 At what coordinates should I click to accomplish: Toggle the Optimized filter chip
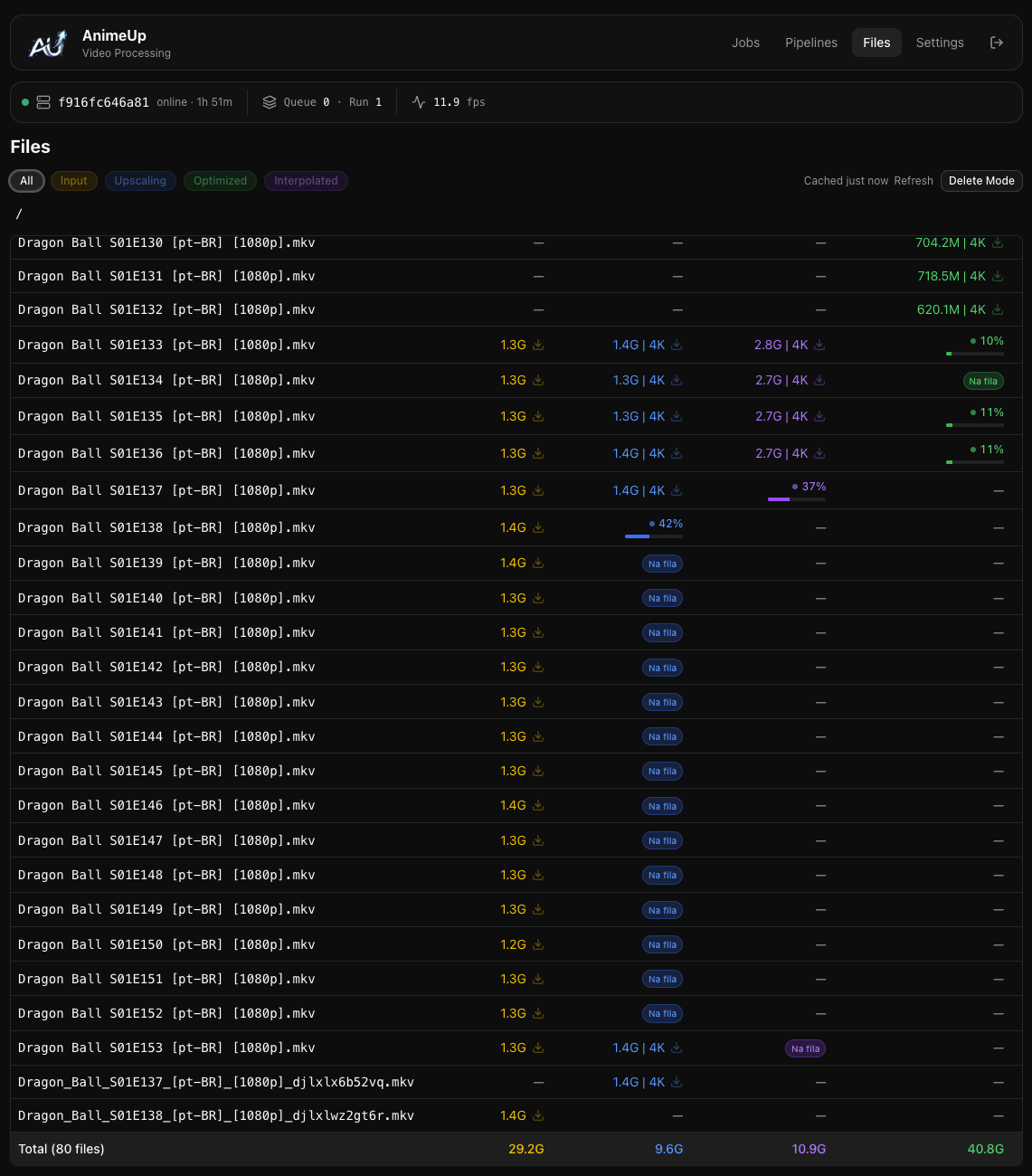click(220, 181)
